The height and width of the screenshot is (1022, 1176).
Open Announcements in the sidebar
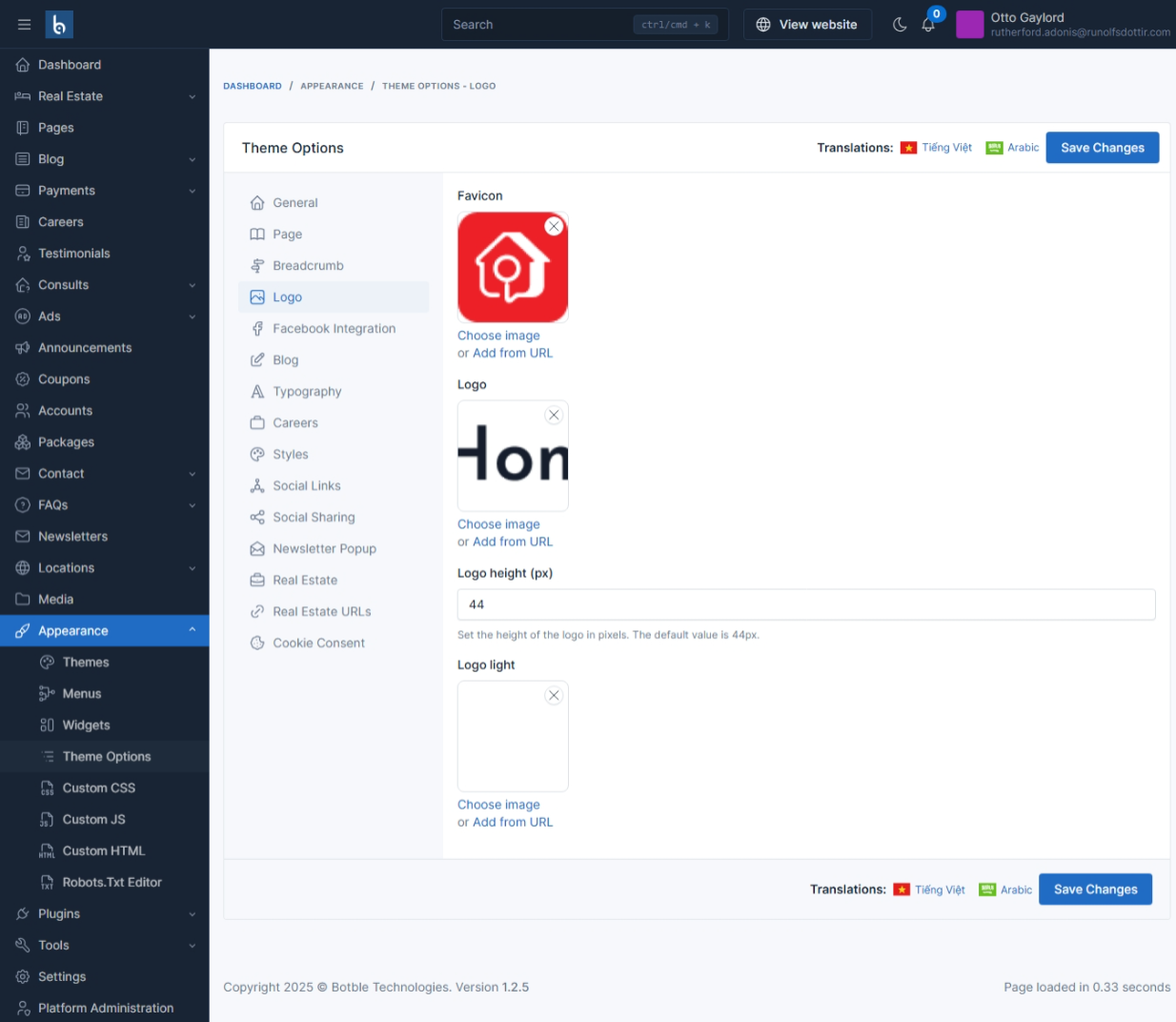tap(105, 348)
